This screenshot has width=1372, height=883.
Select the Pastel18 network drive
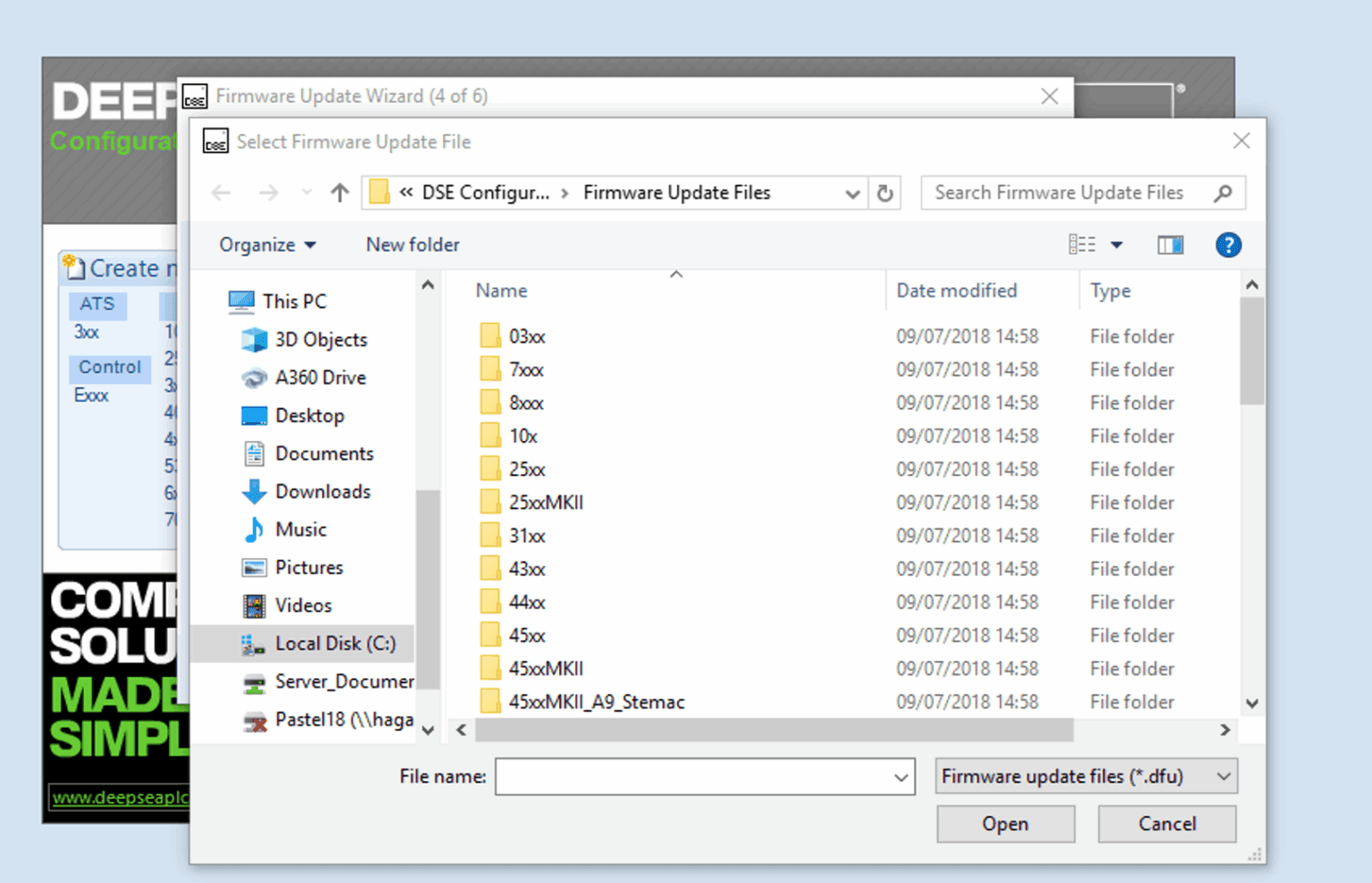pyautogui.click(x=327, y=720)
